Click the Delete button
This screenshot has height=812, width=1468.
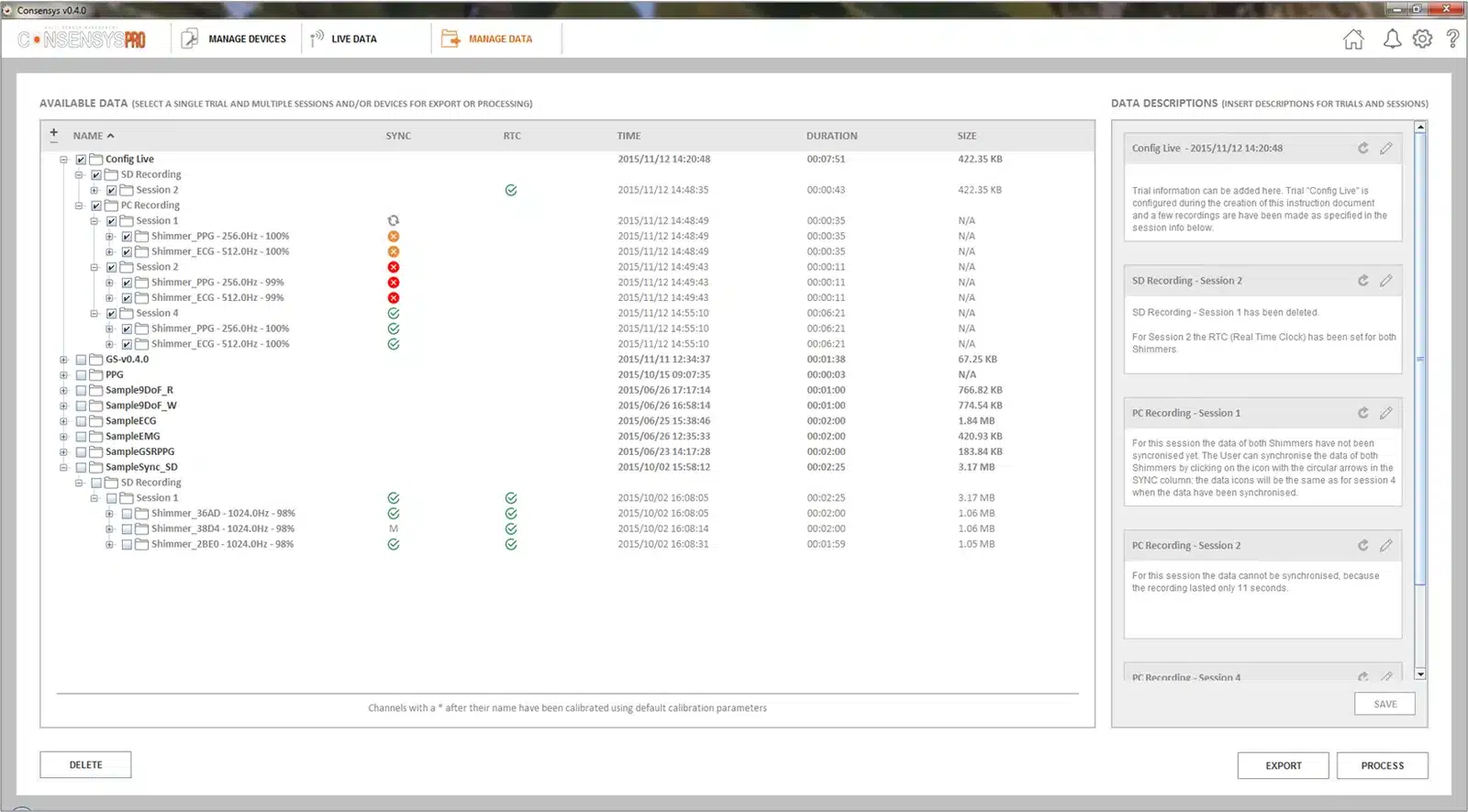[85, 765]
